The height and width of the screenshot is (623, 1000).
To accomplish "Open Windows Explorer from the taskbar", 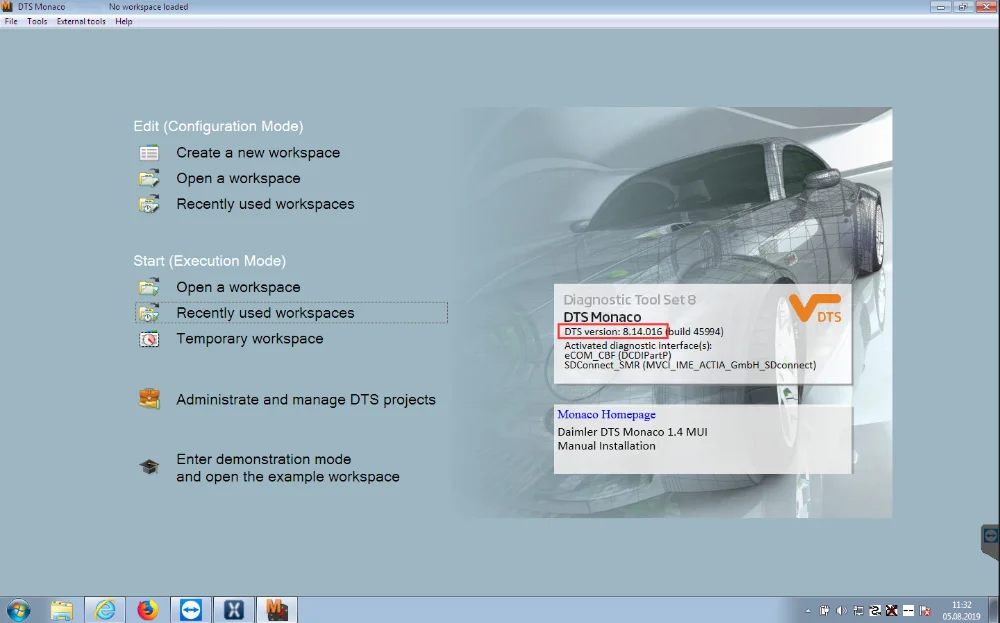I will pos(62,610).
